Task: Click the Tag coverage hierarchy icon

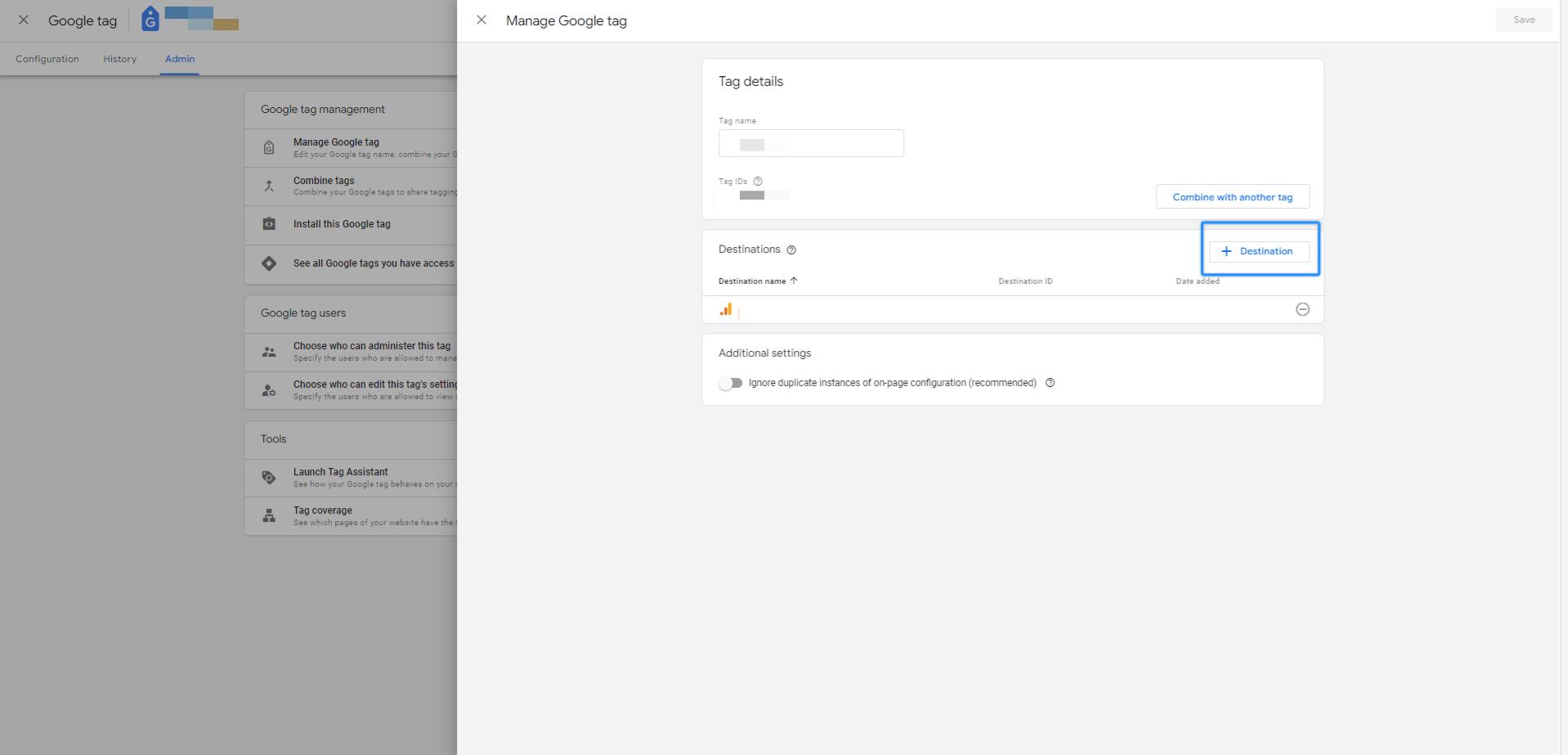Action: tap(269, 516)
